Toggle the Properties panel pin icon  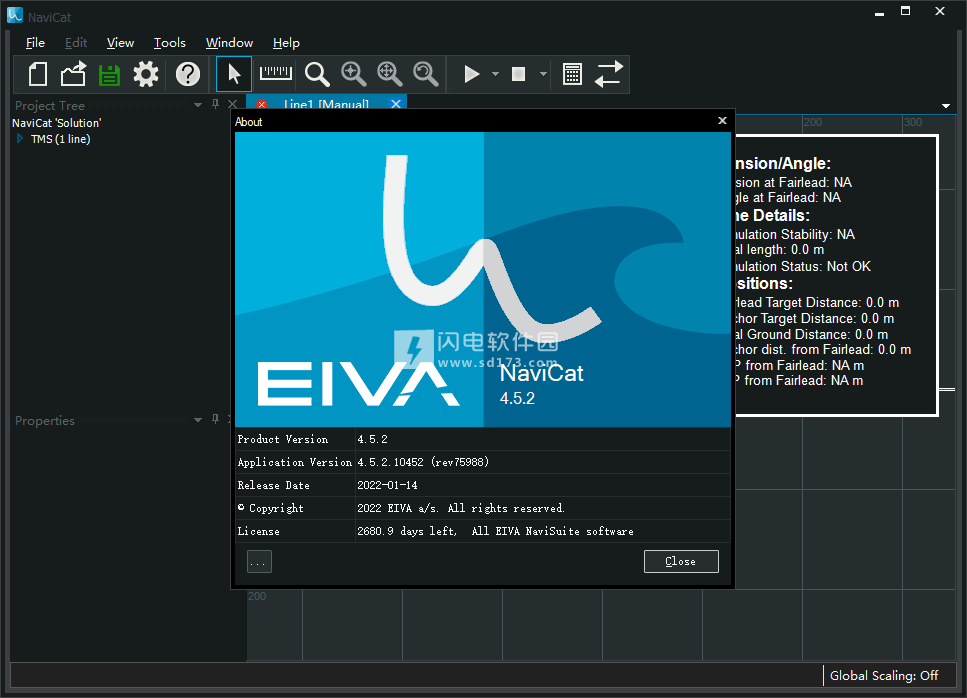[215, 420]
